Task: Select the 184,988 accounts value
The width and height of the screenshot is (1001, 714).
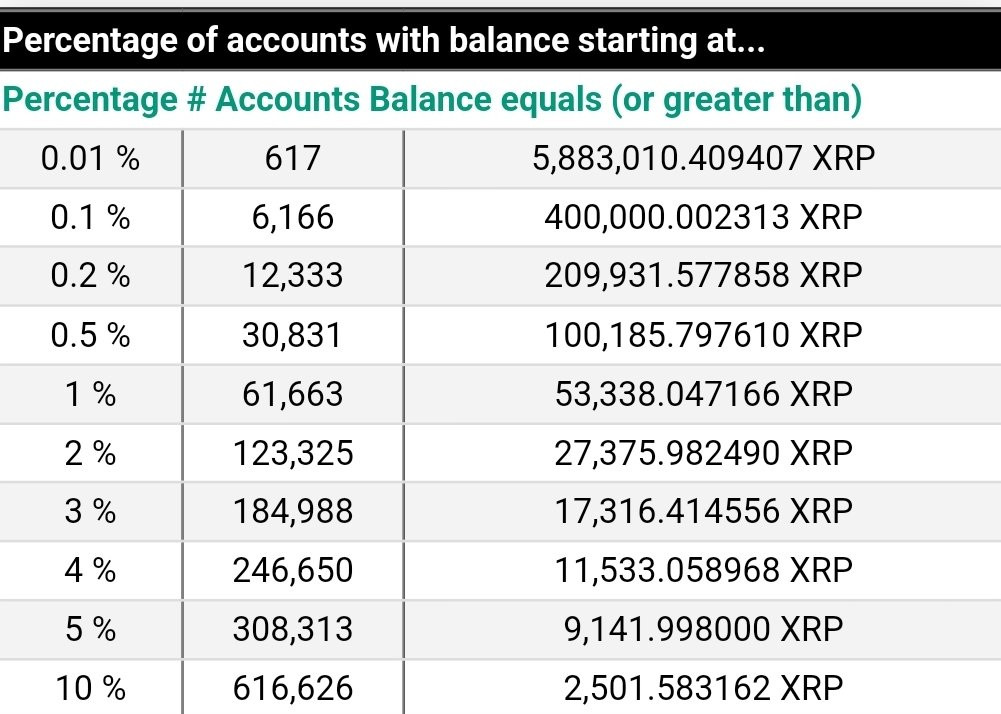Action: pos(293,512)
